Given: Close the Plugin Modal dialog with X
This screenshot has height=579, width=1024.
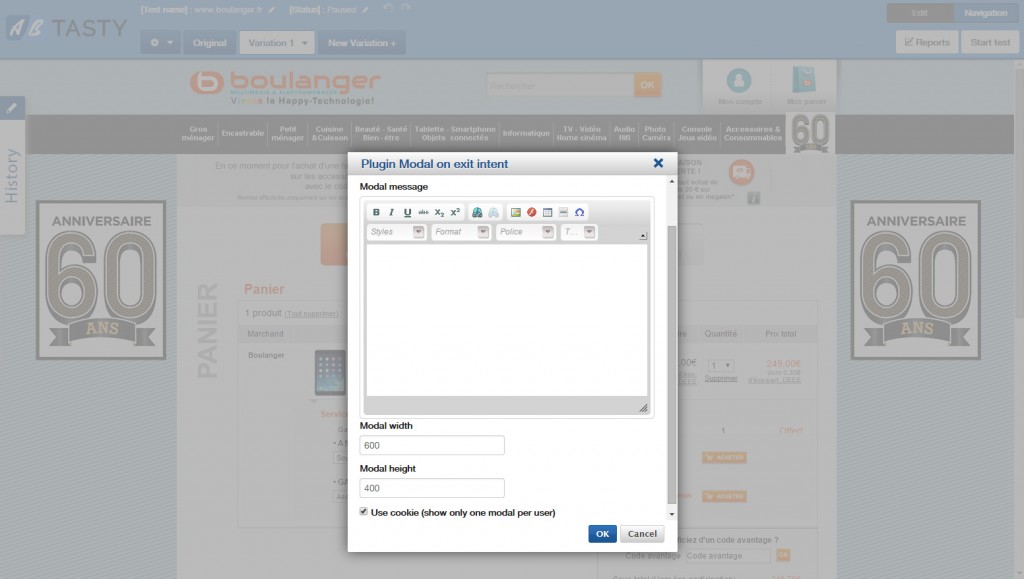Looking at the screenshot, I should coord(658,163).
